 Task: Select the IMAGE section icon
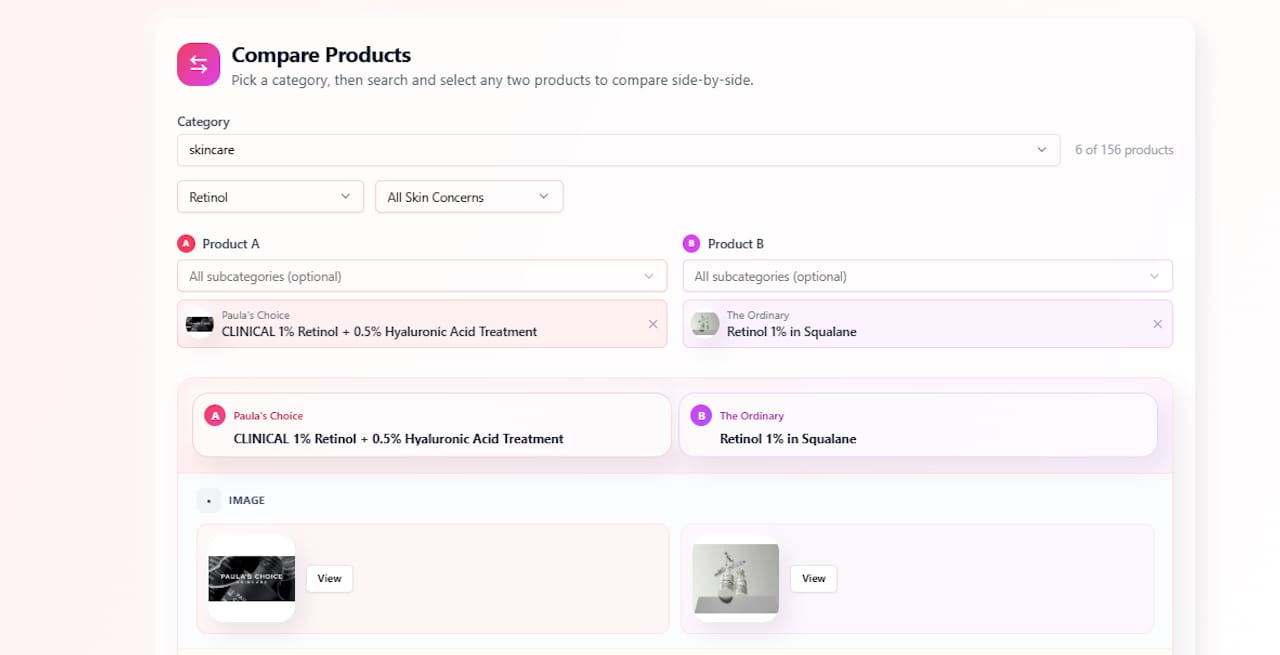click(208, 500)
